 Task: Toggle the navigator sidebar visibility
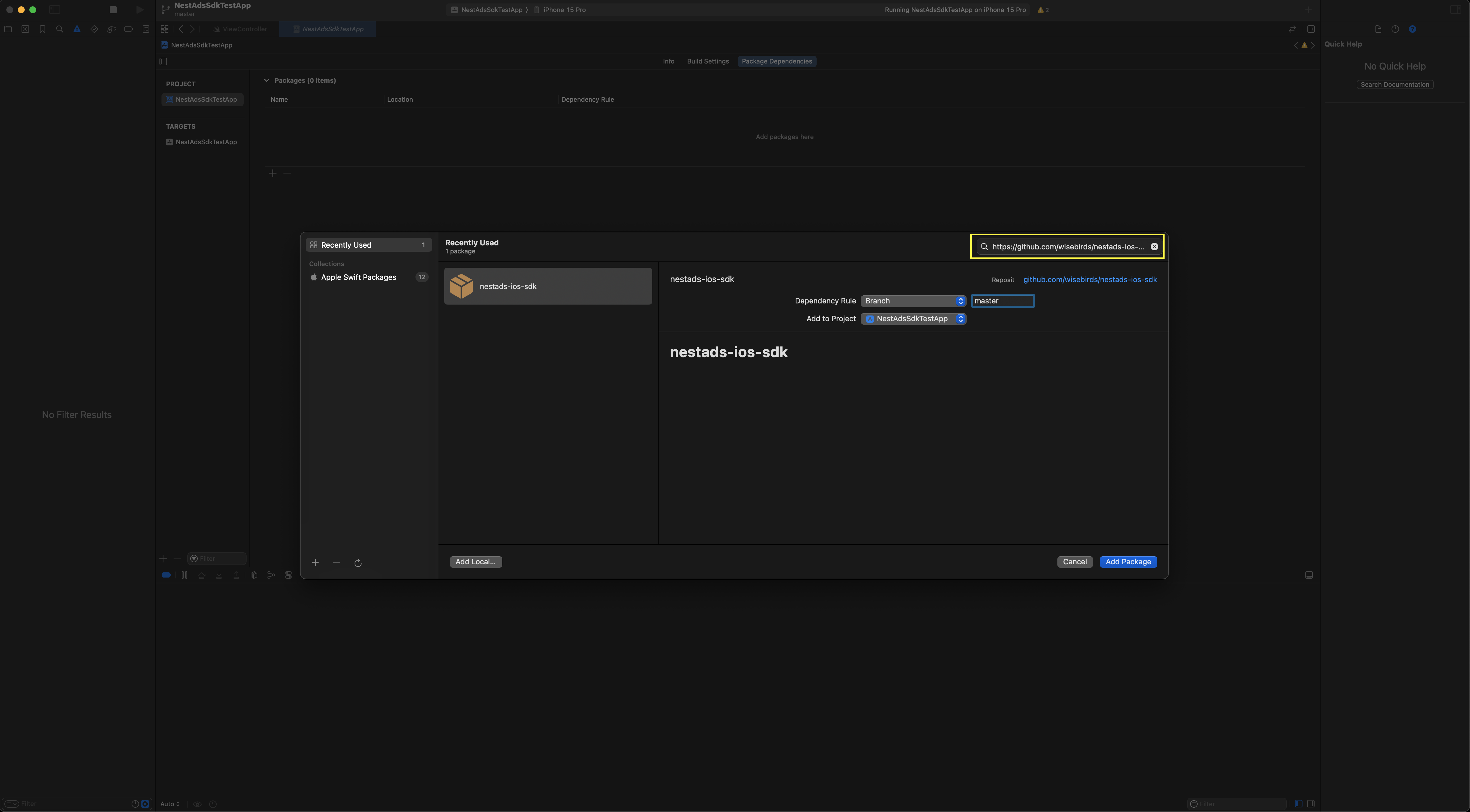tap(55, 10)
